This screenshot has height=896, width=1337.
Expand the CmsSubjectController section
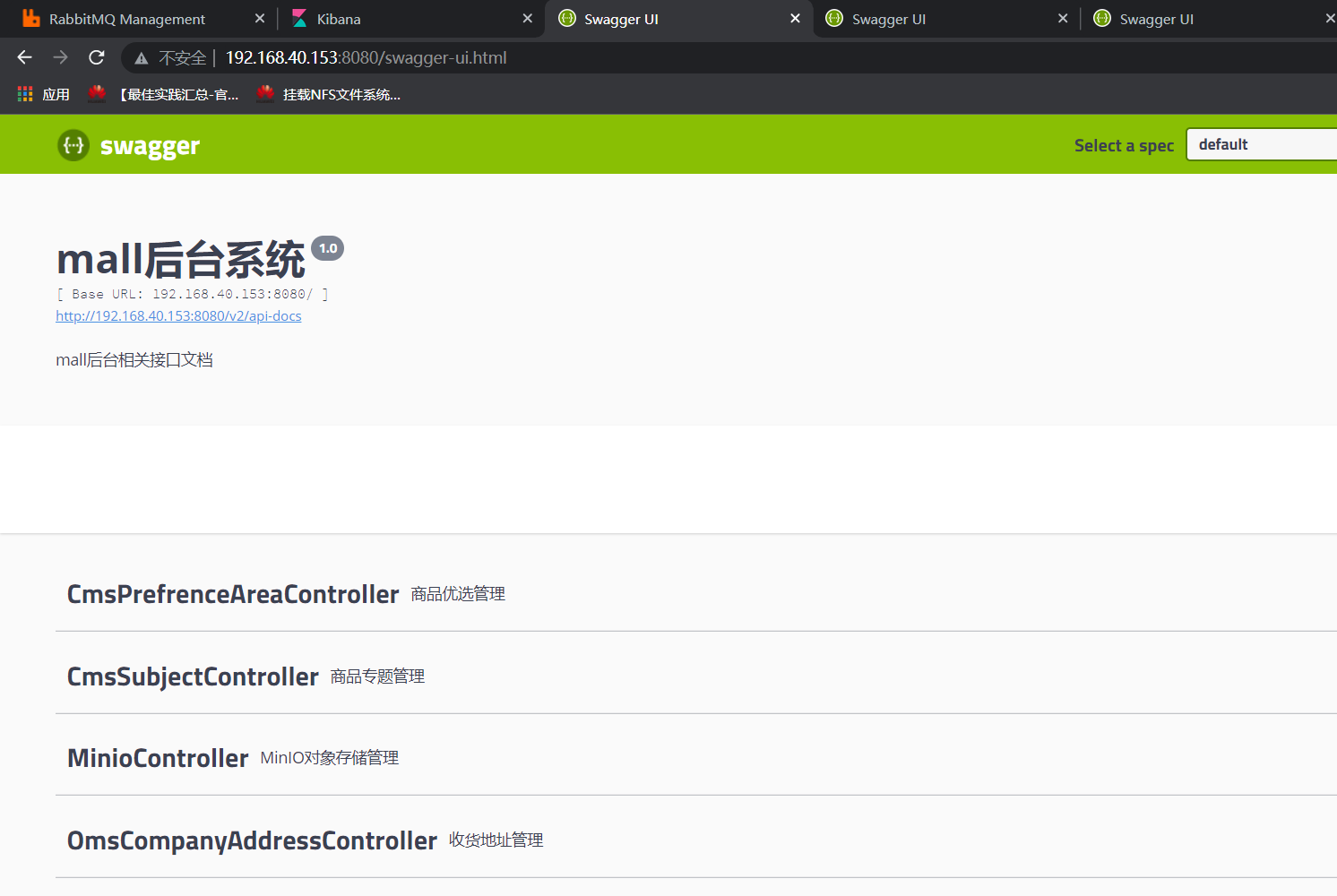coord(193,676)
